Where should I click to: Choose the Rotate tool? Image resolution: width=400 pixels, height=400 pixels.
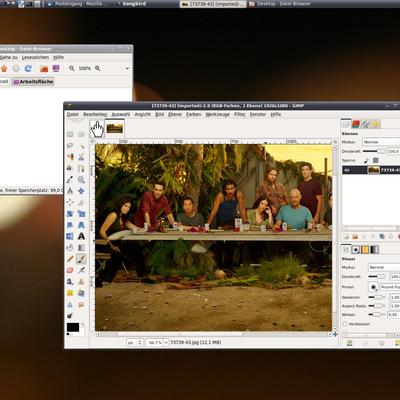pos(70,214)
